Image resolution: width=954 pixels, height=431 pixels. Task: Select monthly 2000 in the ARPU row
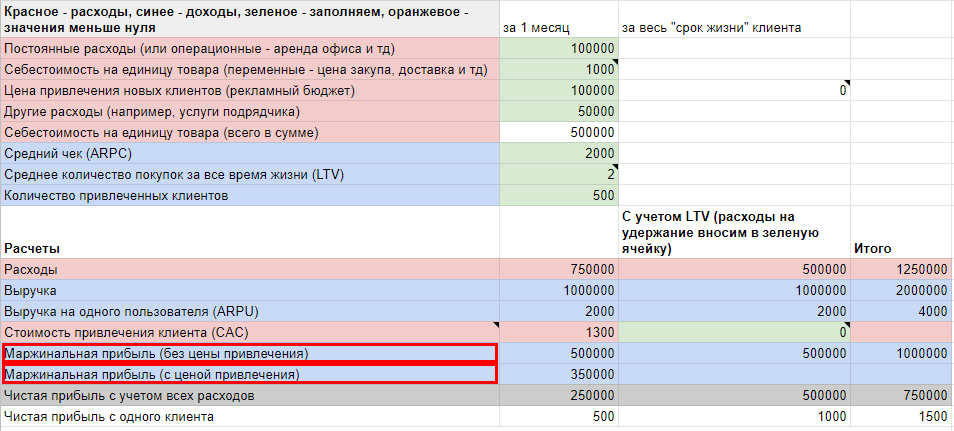coord(559,311)
